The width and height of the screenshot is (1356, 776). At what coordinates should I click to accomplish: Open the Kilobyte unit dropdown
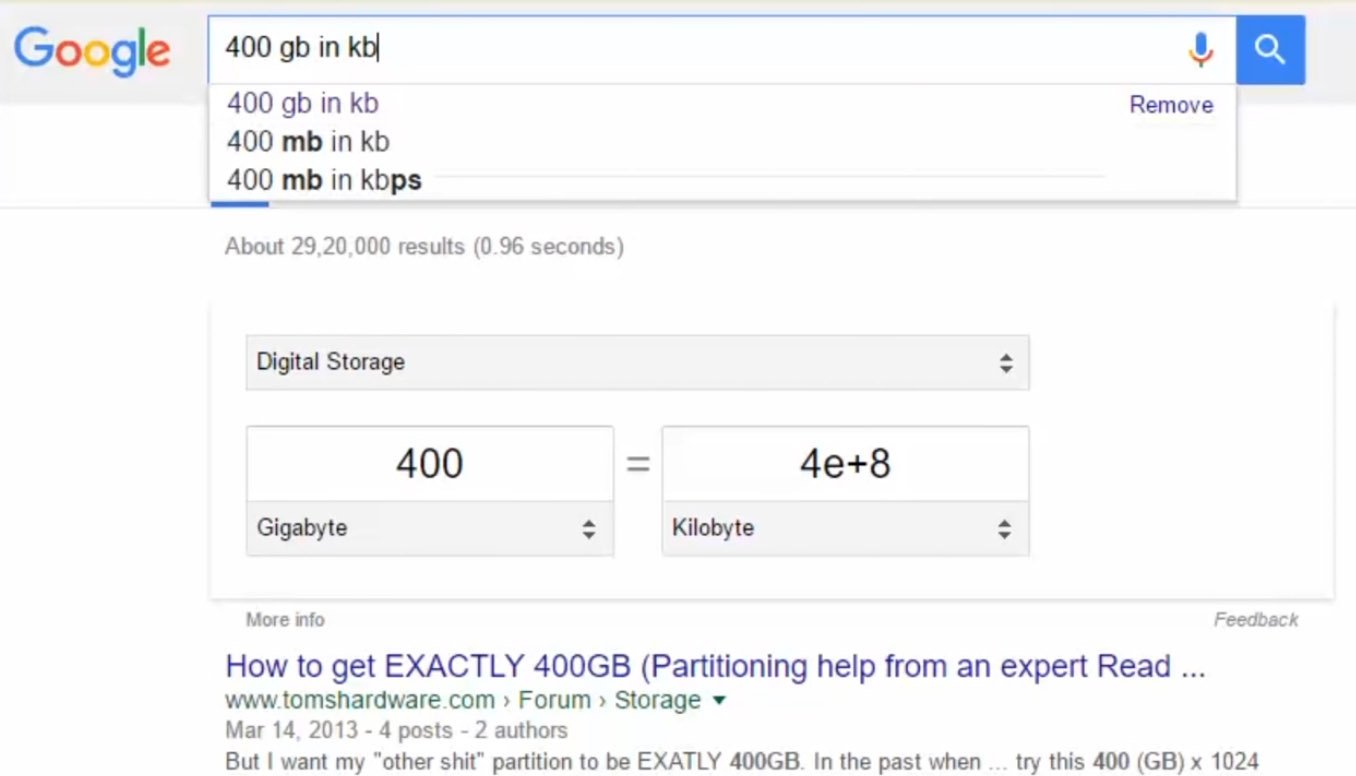[x=844, y=528]
